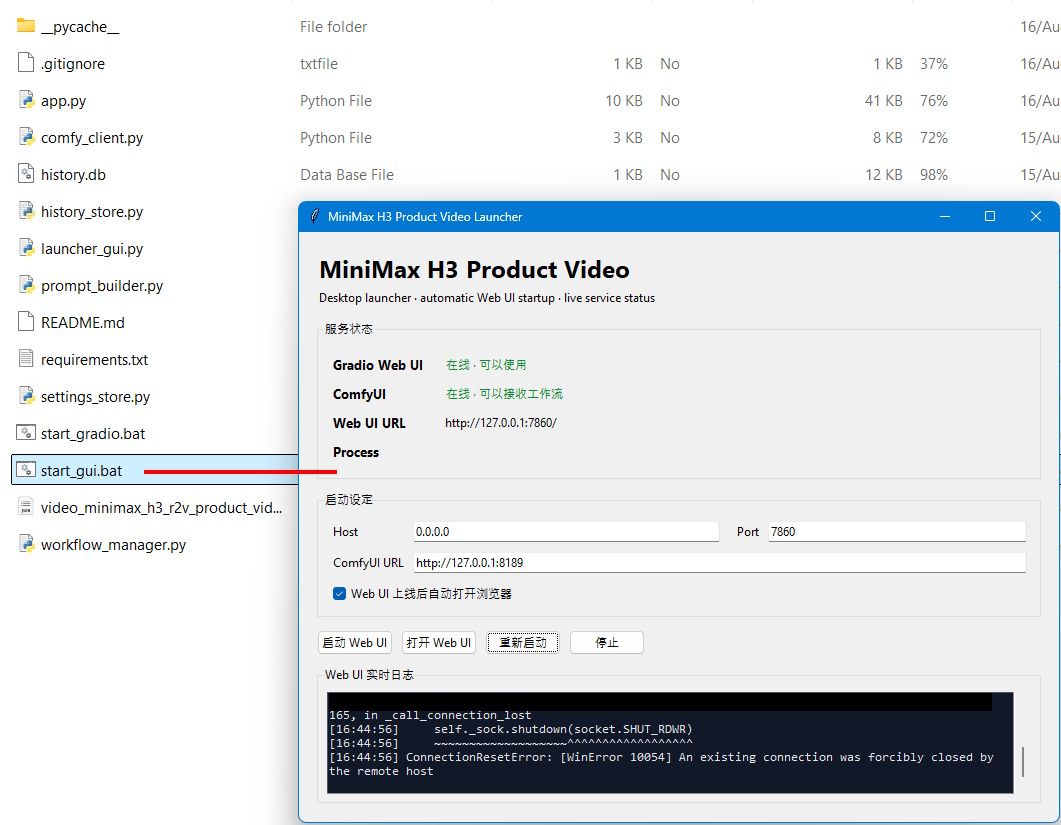
Task: Select the README.md file name
Action: pos(83,323)
